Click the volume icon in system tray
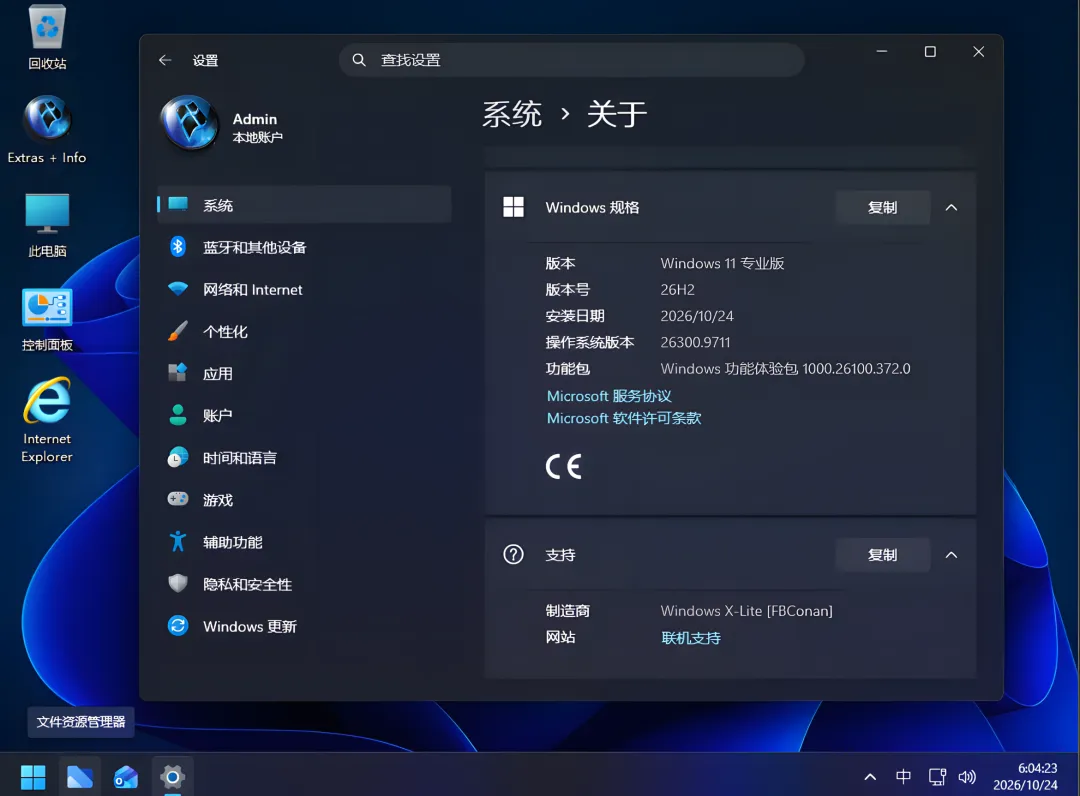The height and width of the screenshot is (796, 1080). pos(967,777)
